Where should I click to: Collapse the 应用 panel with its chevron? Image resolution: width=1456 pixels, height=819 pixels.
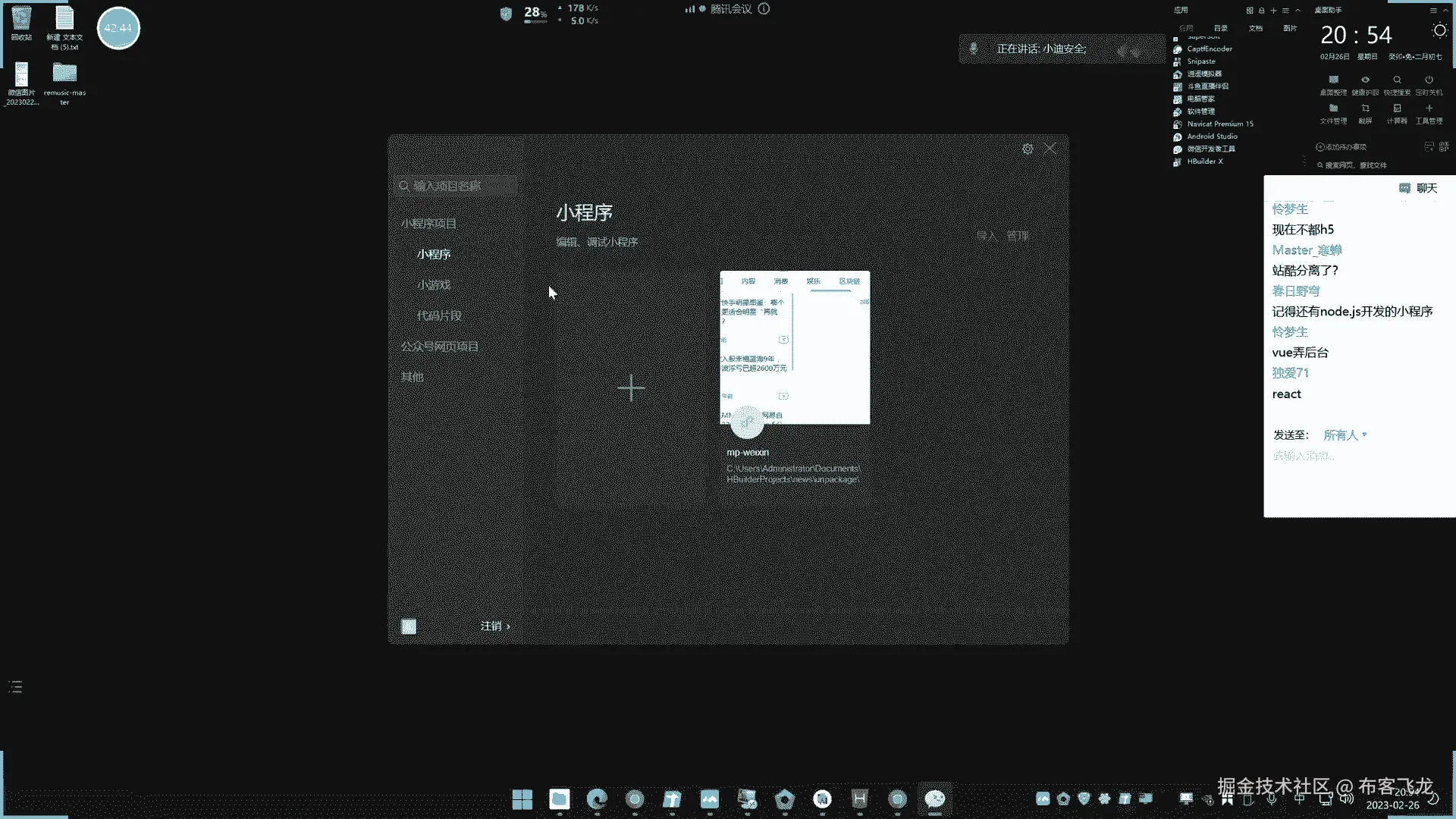pyautogui.click(x=1298, y=11)
